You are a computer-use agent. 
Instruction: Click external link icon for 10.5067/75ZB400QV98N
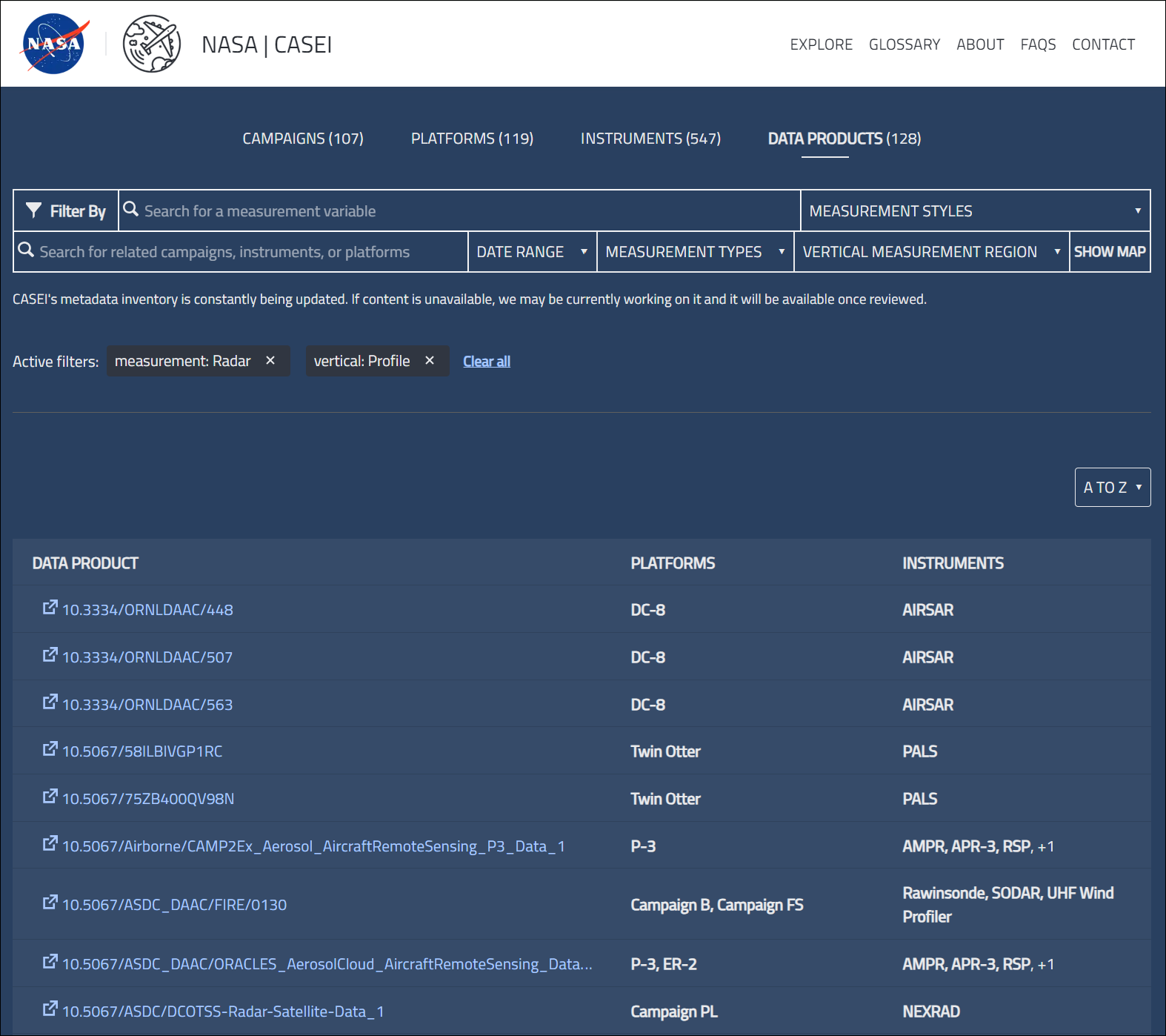pos(50,797)
